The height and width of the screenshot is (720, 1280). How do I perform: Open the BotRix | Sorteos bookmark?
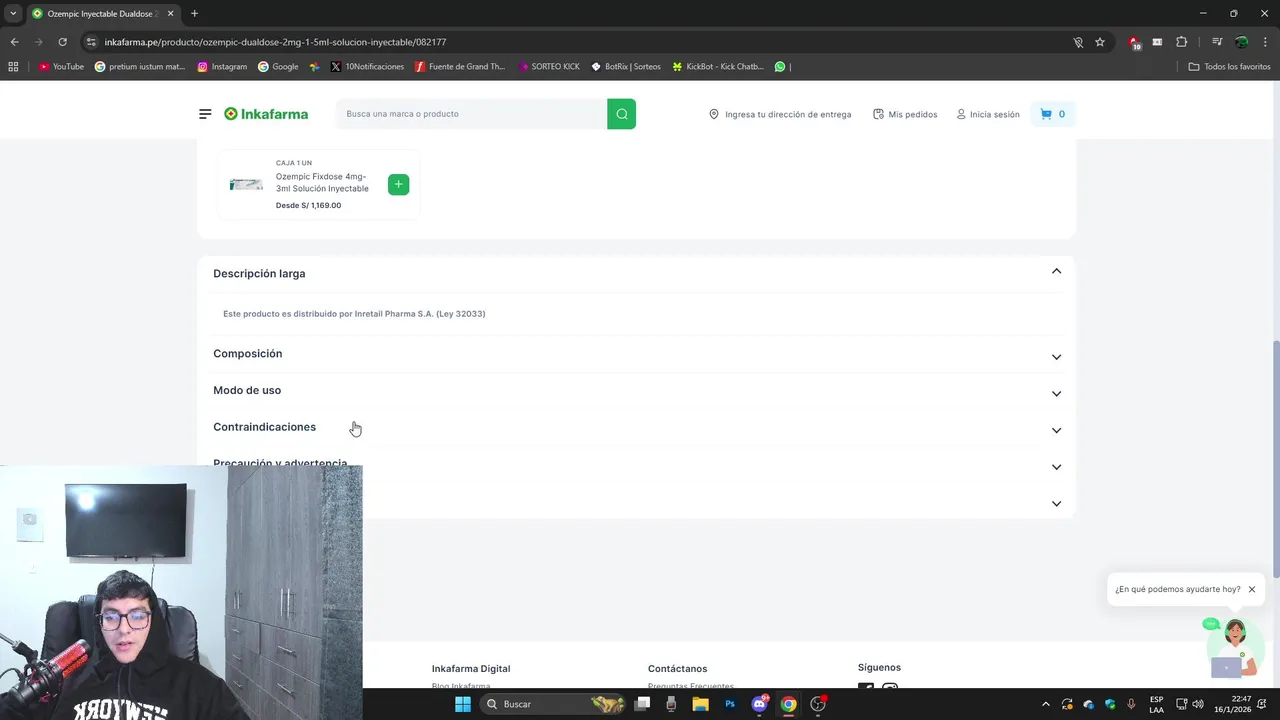coord(626,67)
